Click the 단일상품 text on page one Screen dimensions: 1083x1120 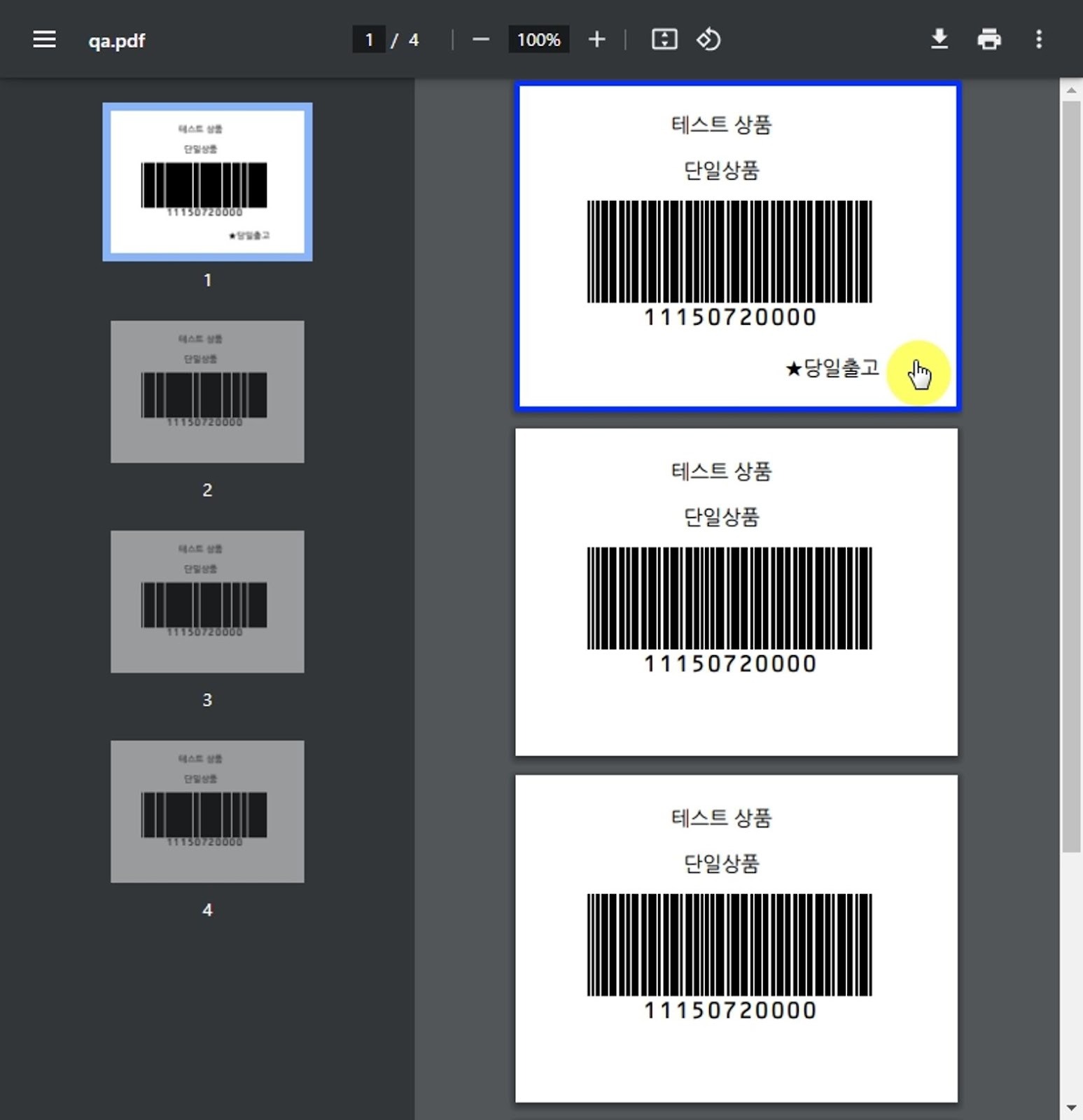pos(721,171)
